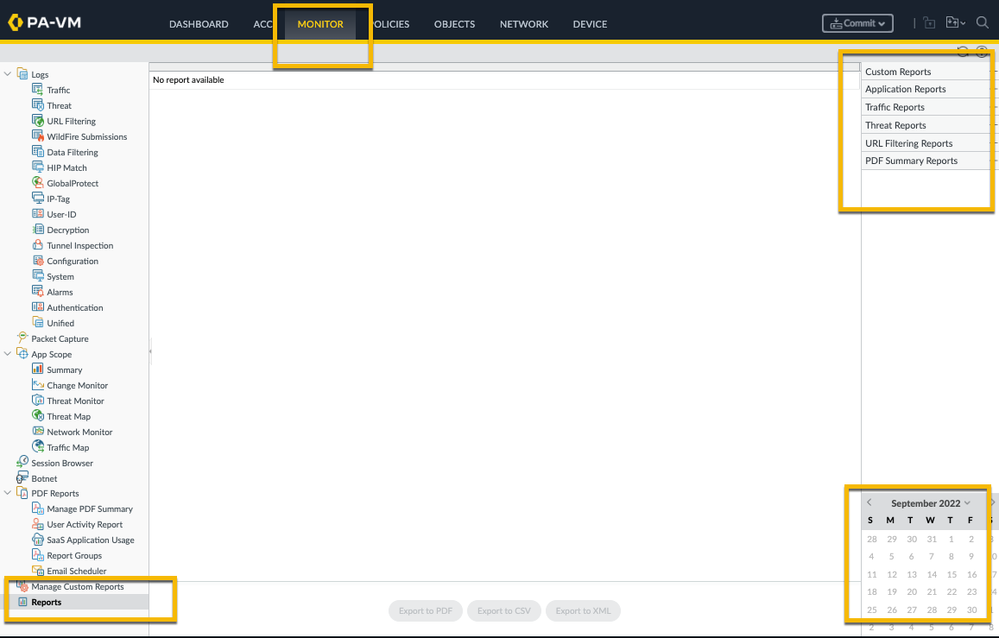Click the Tunnel Inspection icon

38,245
